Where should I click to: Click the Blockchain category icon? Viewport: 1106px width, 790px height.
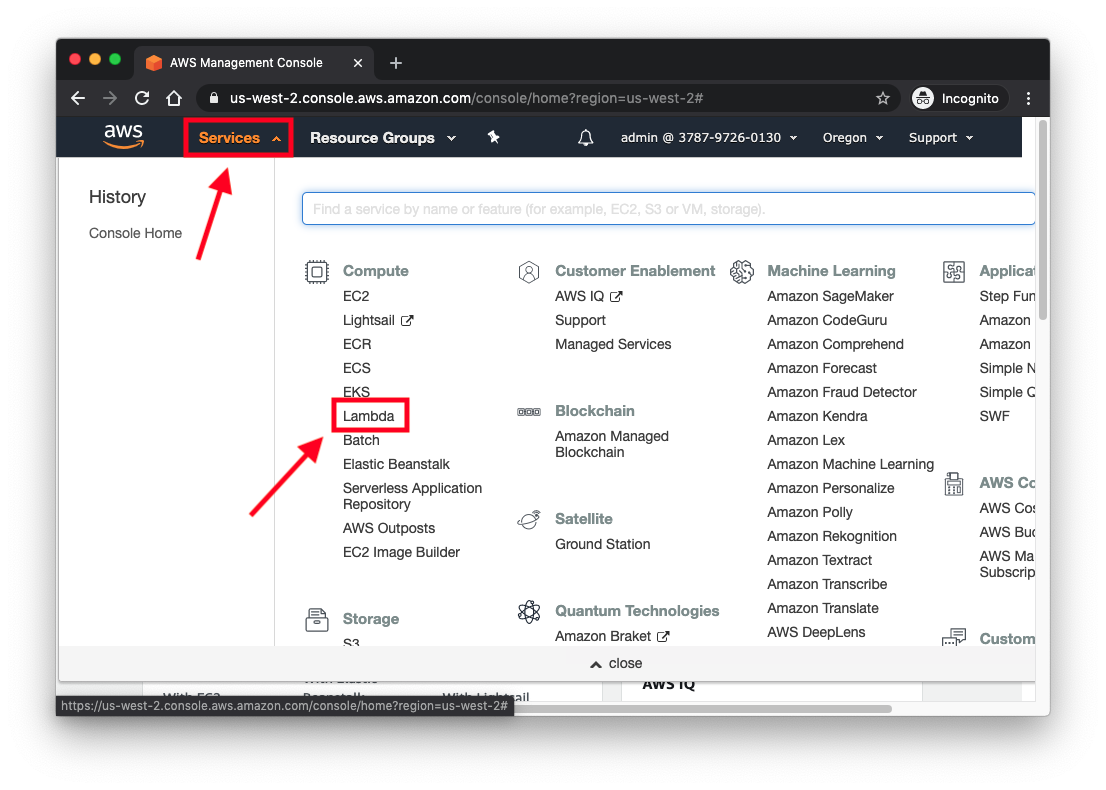[x=529, y=412]
